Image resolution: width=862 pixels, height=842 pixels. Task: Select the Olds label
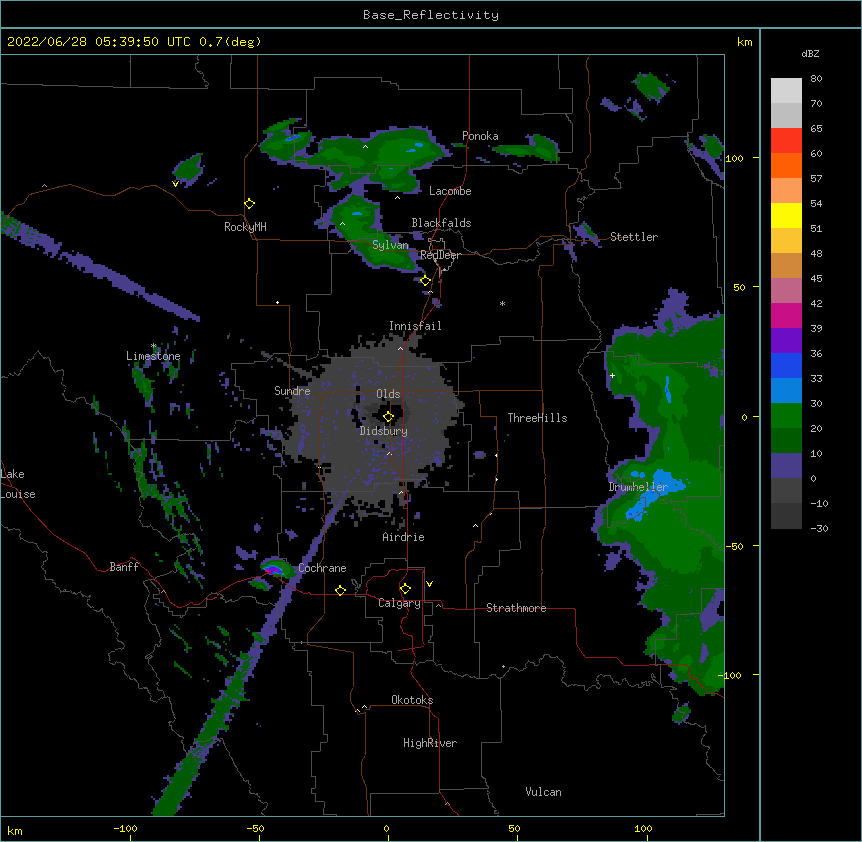coord(388,394)
